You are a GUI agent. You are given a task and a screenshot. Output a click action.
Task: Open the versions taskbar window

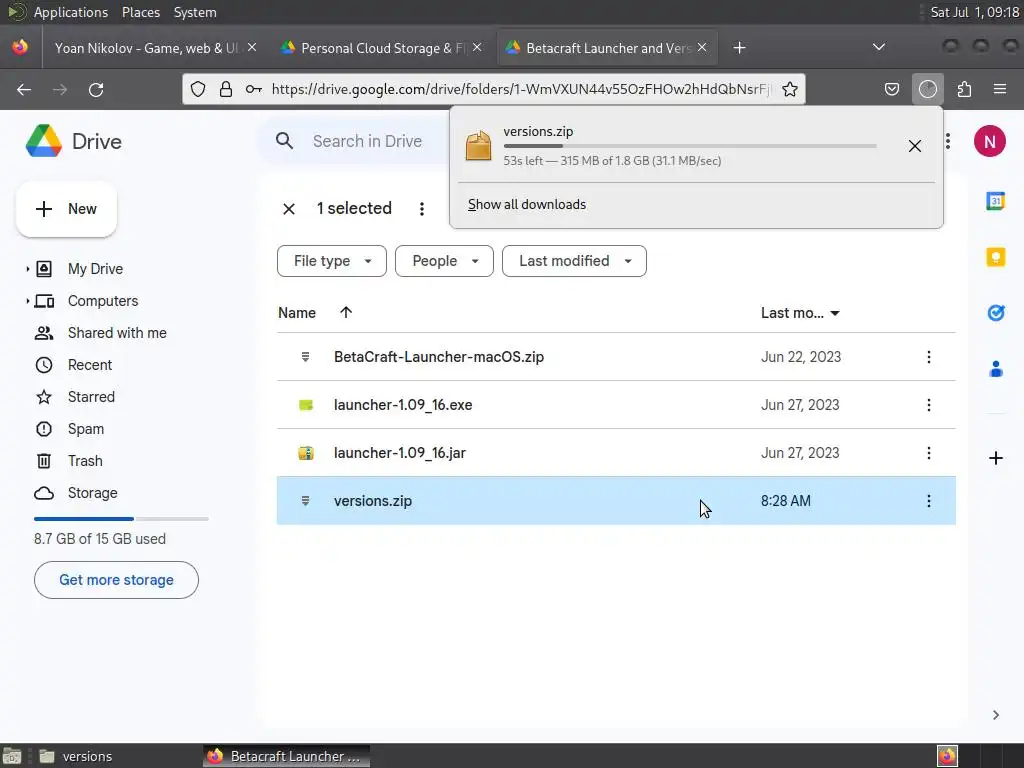[x=76, y=756]
